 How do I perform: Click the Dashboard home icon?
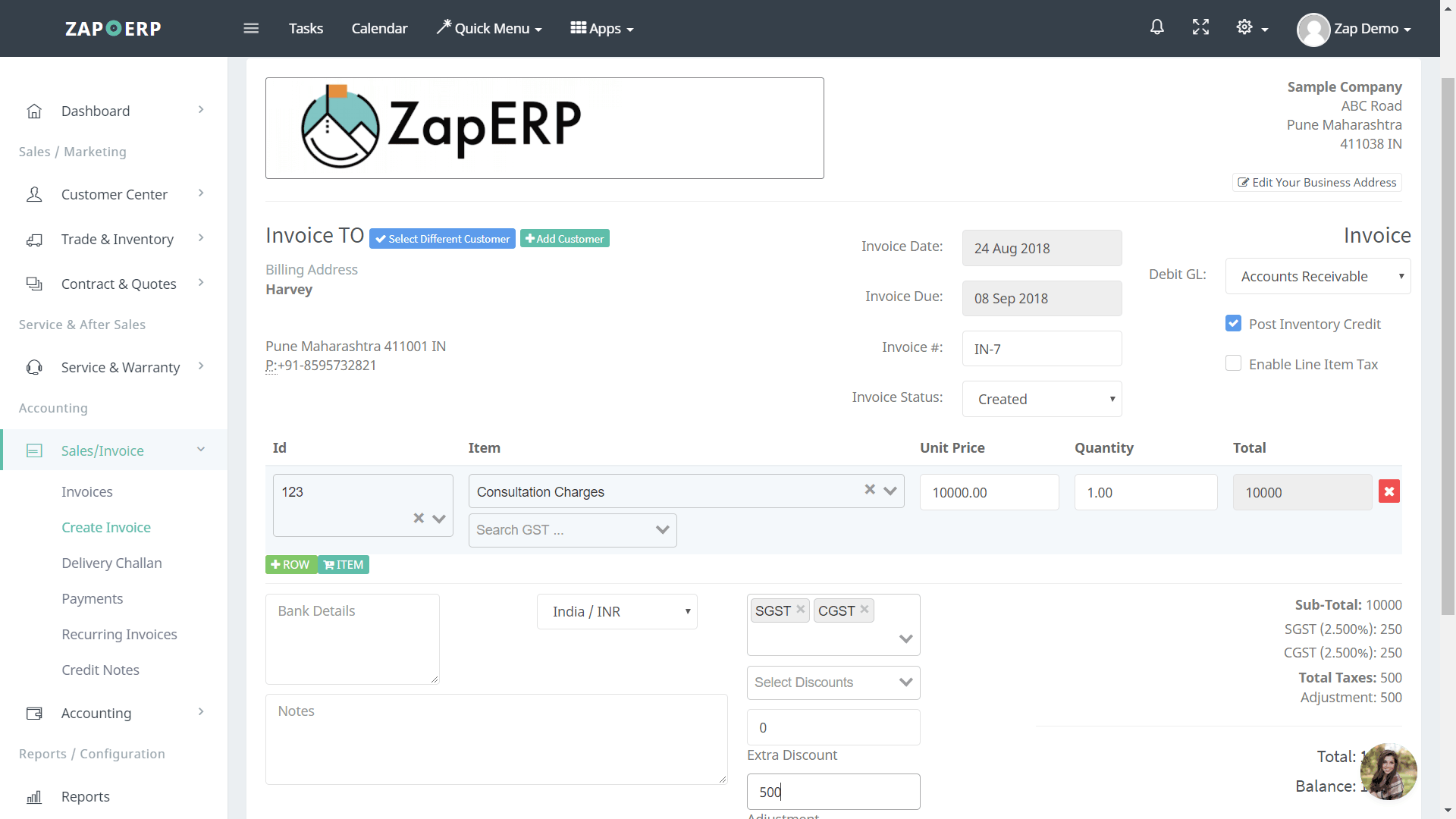[x=34, y=111]
